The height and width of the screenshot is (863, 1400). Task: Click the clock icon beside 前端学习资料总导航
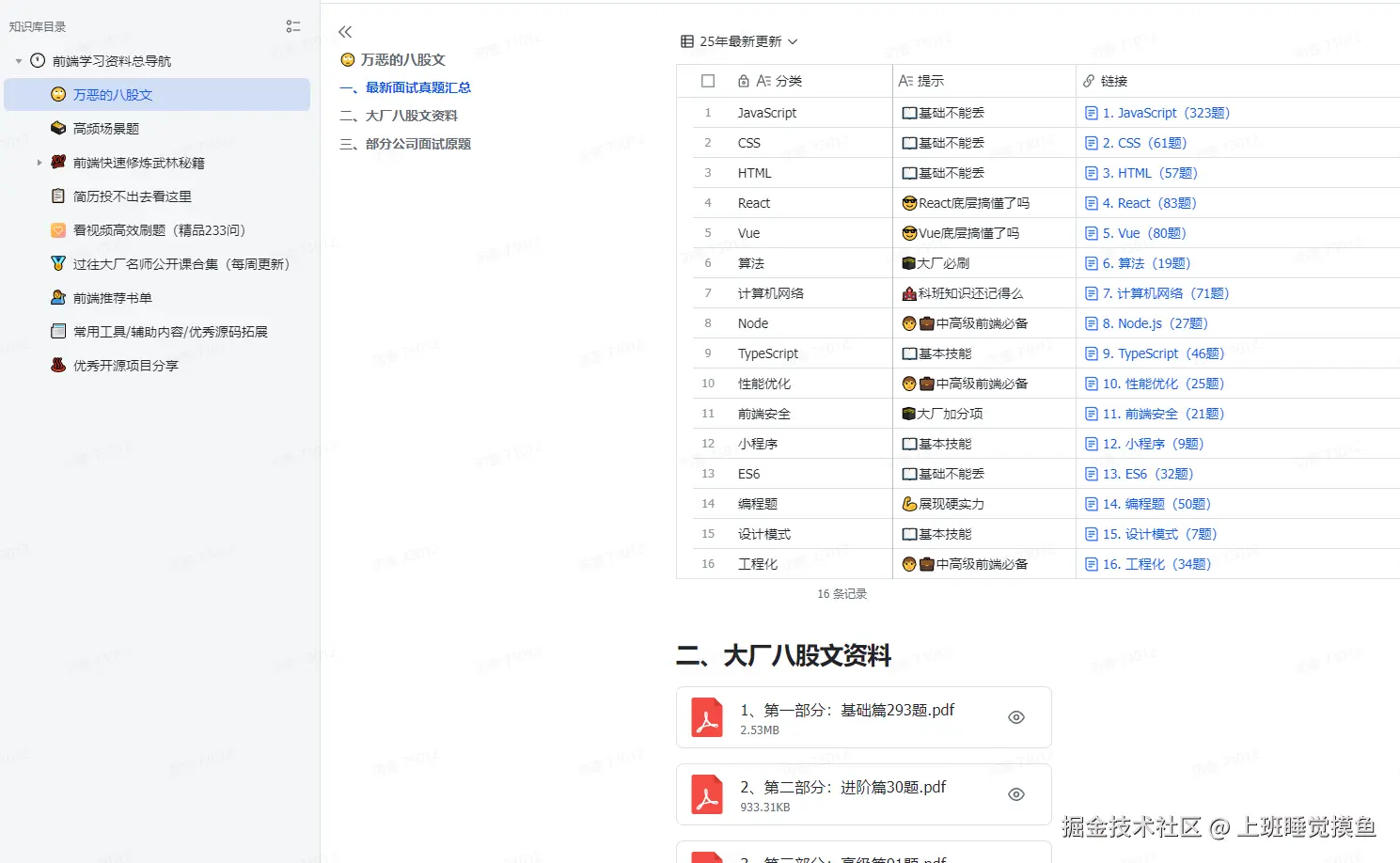pos(38,61)
